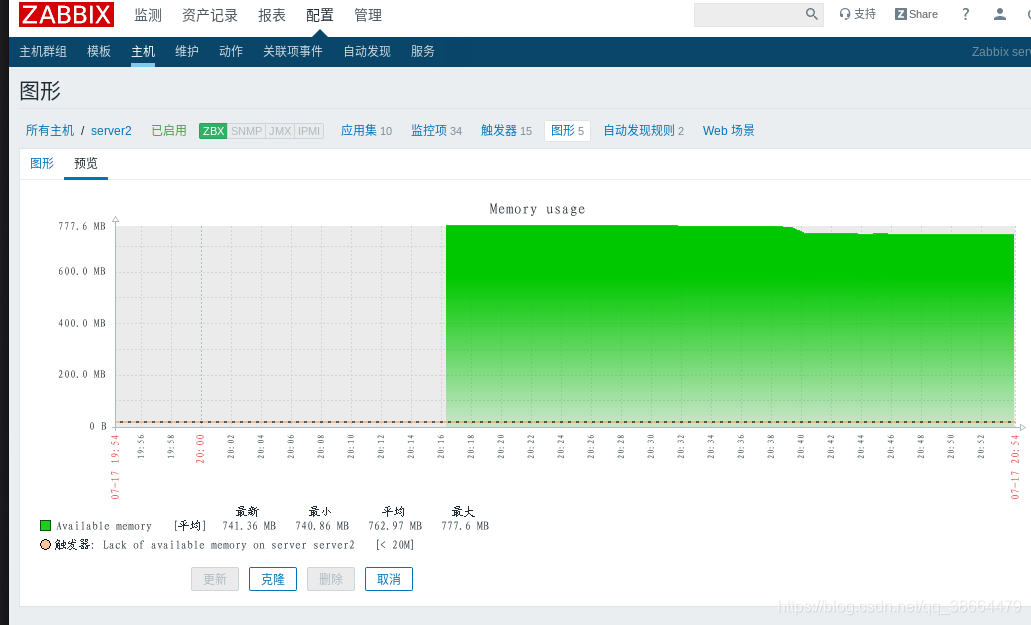This screenshot has height=625, width=1031.
Task: Open the 管理 main menu
Action: pyautogui.click(x=368, y=15)
